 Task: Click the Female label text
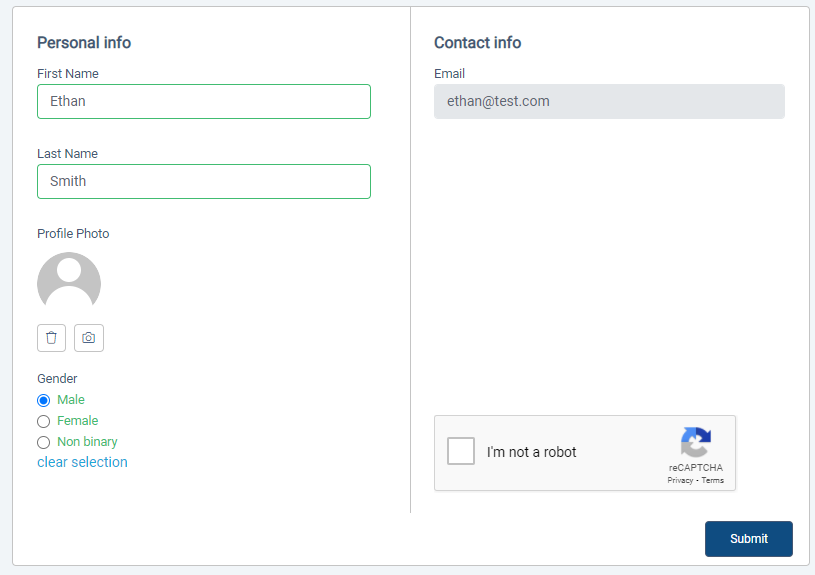click(x=77, y=421)
